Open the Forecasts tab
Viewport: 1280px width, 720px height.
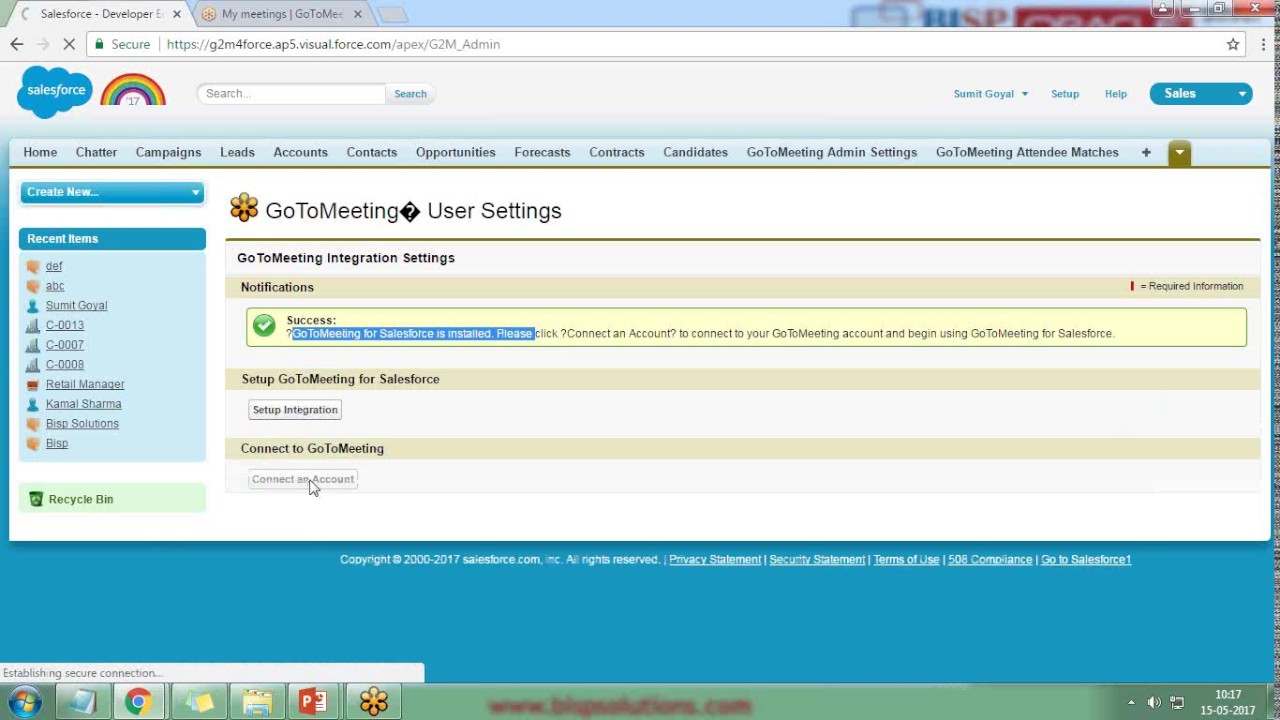pos(542,152)
